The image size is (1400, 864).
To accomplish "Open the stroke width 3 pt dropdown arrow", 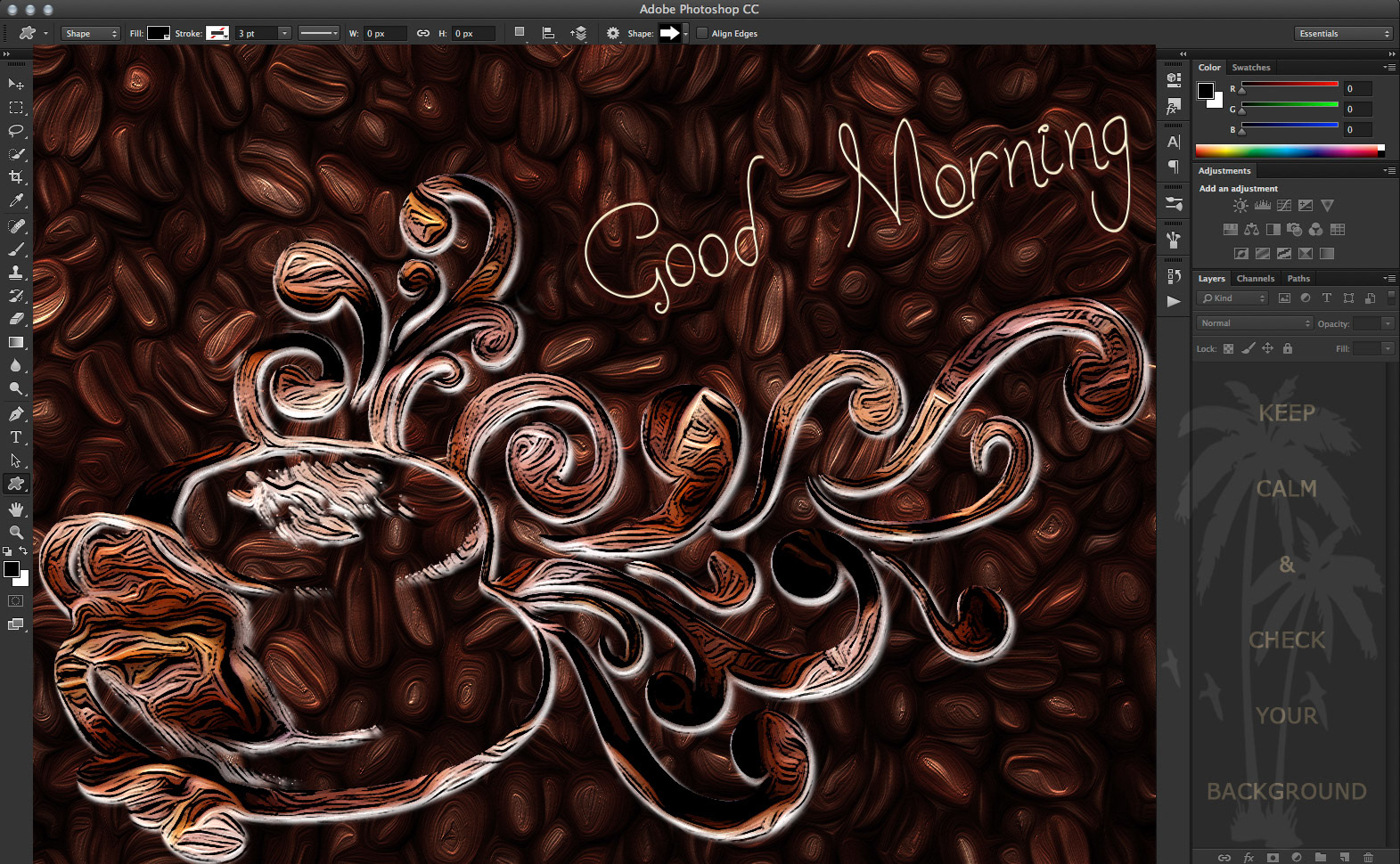I will click(284, 33).
